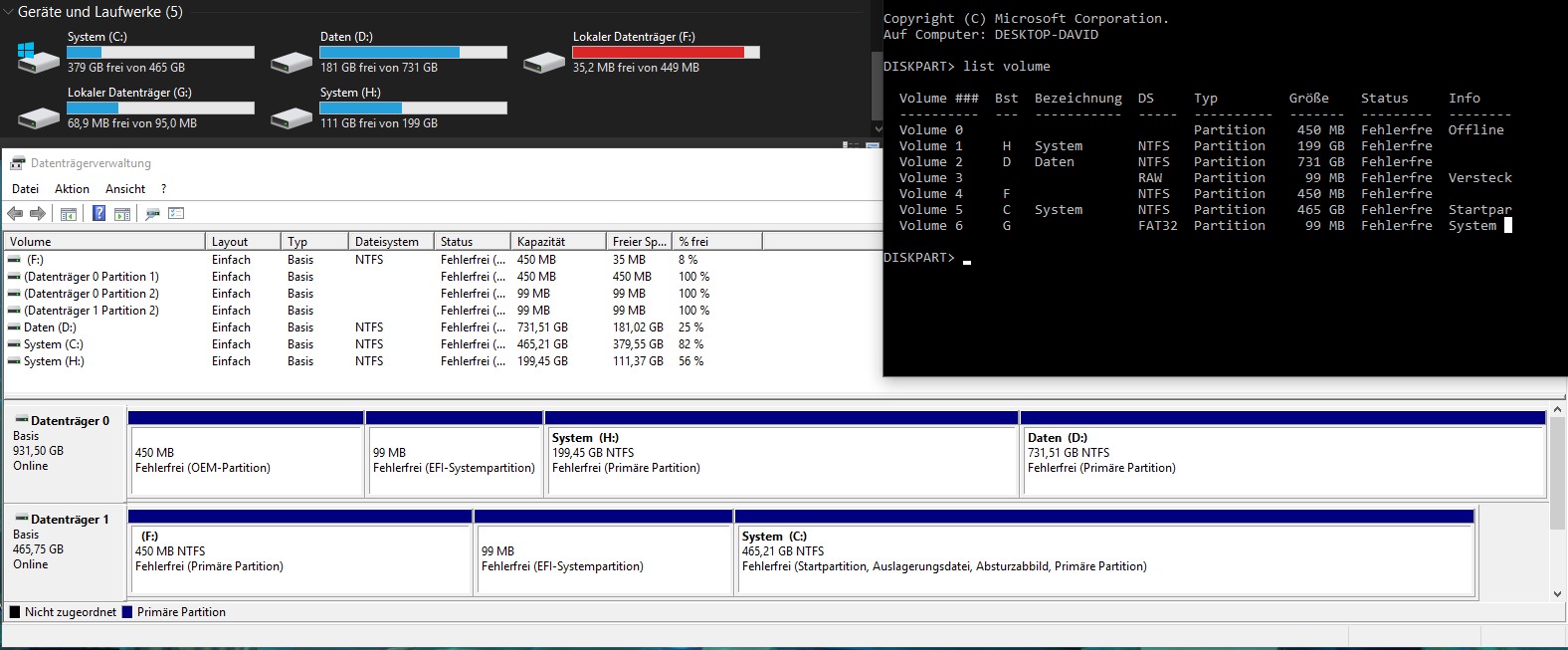Select the System (H:) volume row icon
This screenshot has width=1568, height=650.
pos(14,361)
